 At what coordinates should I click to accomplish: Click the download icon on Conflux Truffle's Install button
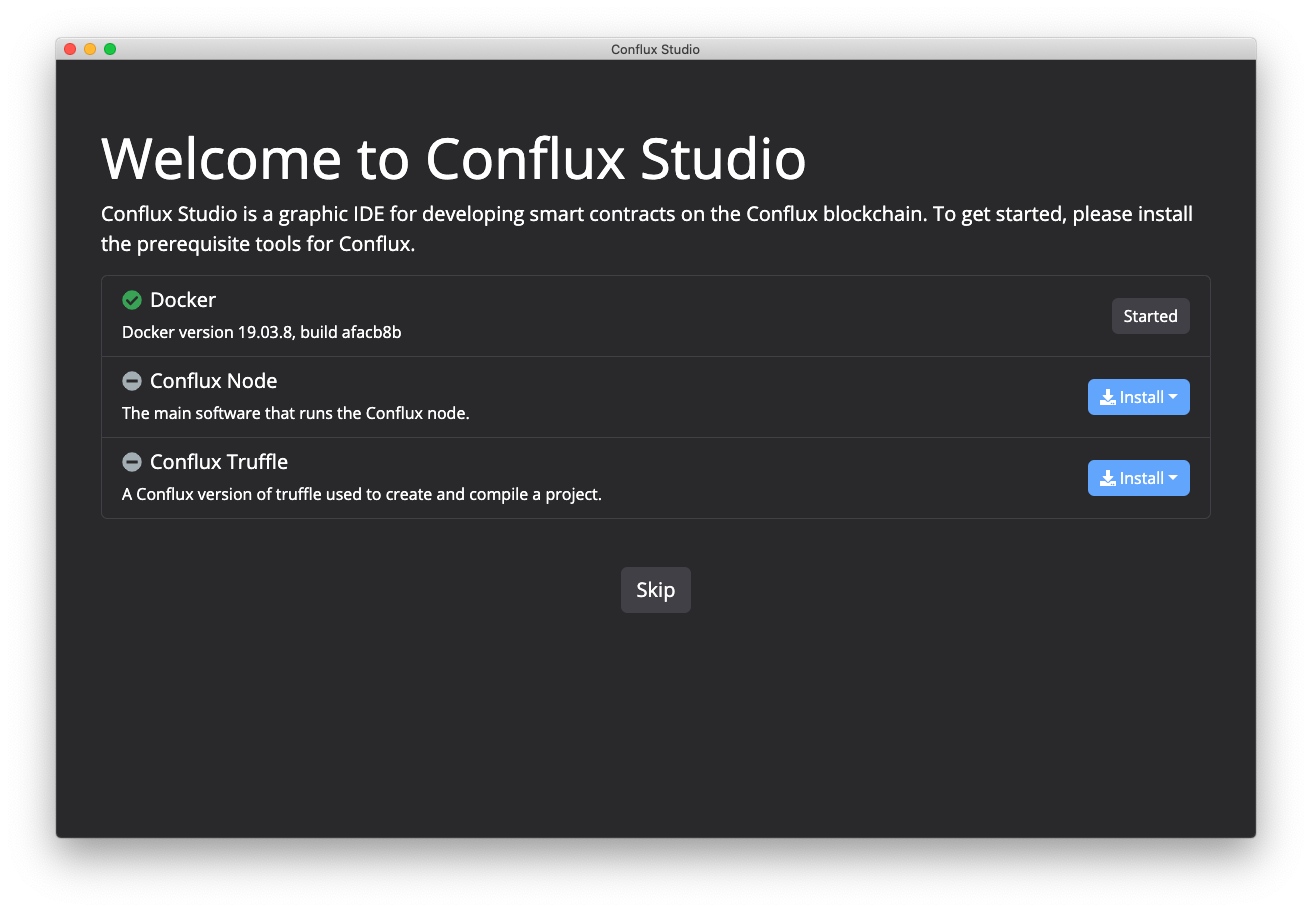tap(1108, 478)
